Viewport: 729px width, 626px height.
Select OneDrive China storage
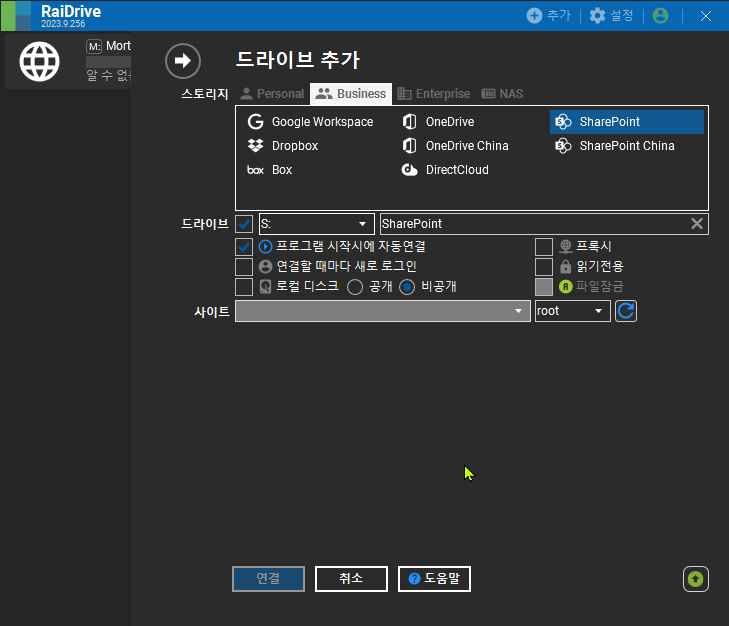455,146
